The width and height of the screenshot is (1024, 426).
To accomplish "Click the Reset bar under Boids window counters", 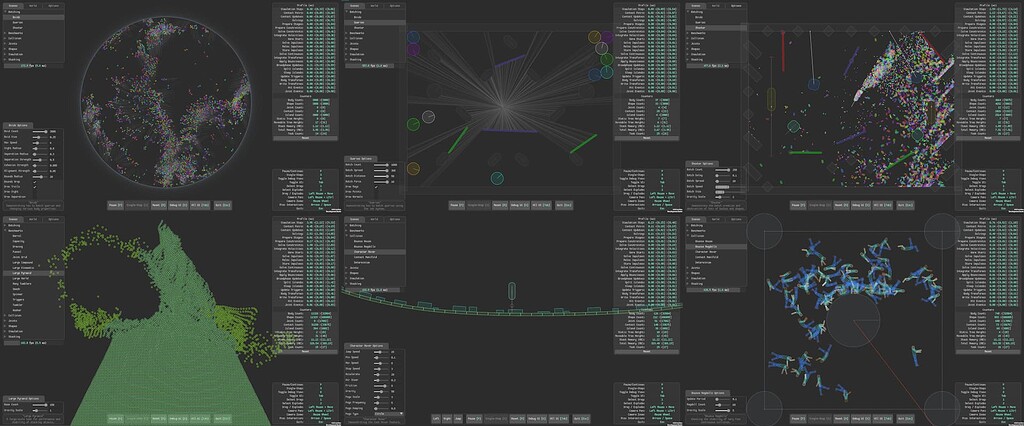I will (305, 139).
